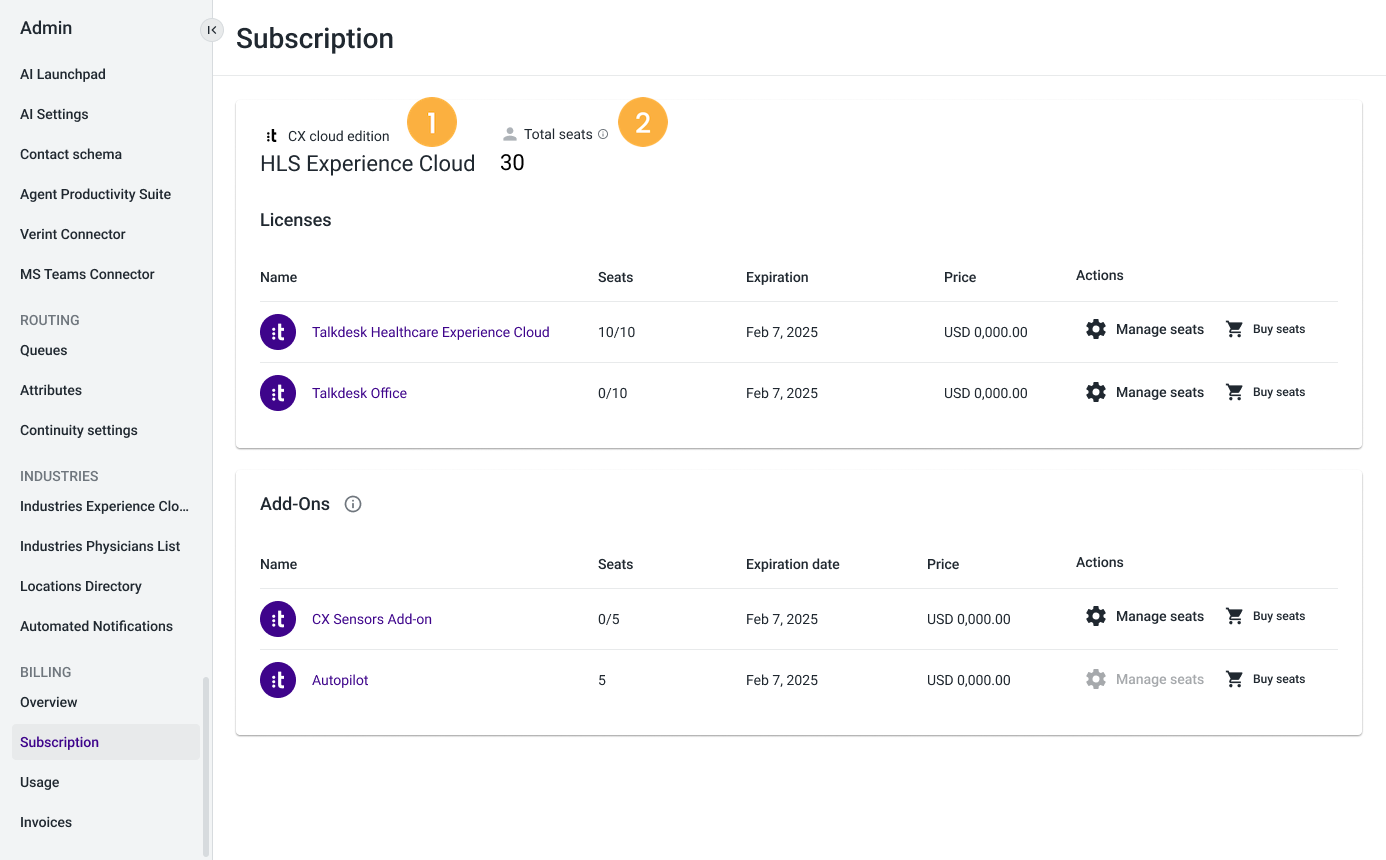1386x860 pixels.
Task: Click the sidebar vertical scrollbar
Action: [x=207, y=766]
